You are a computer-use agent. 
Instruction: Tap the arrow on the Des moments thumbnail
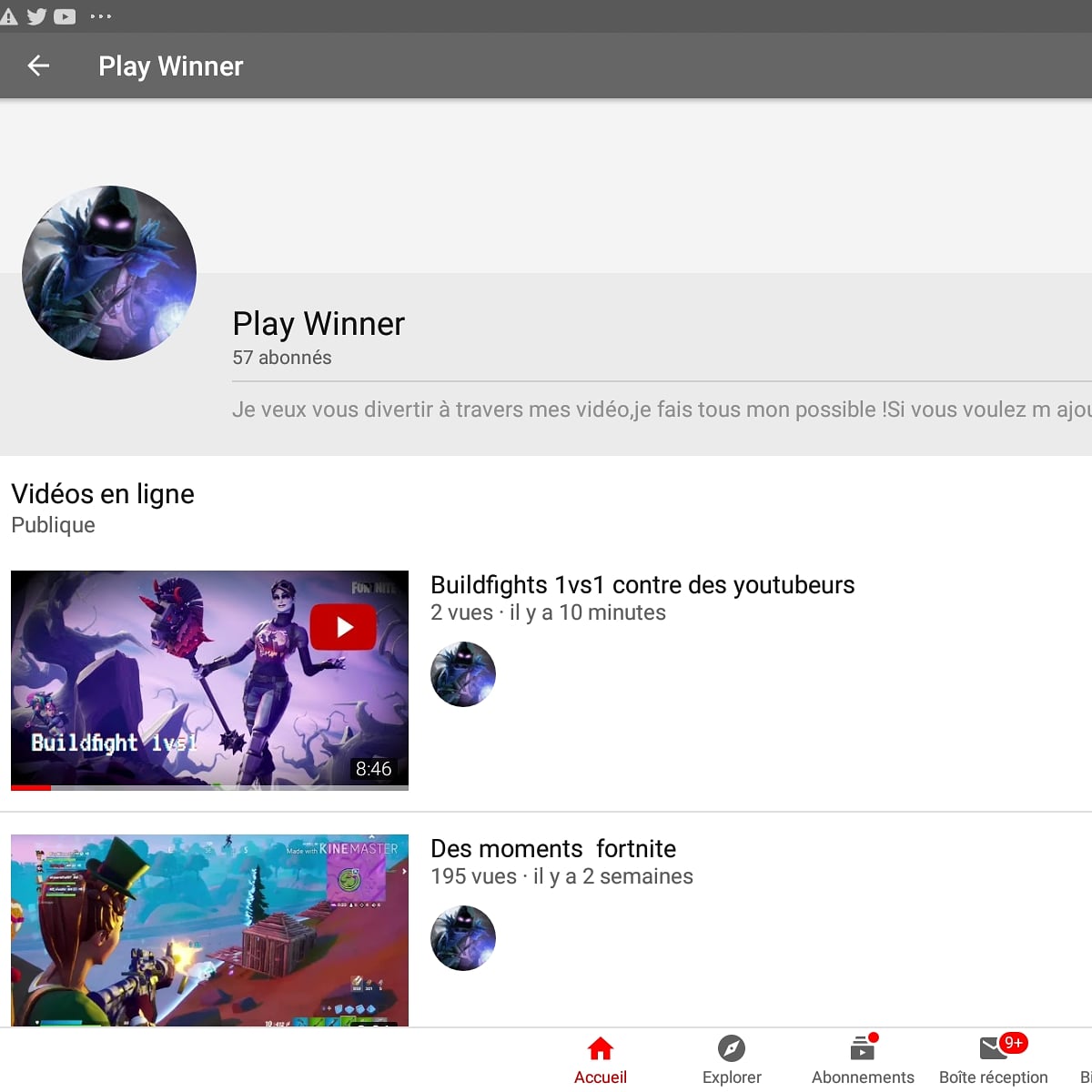[403, 871]
